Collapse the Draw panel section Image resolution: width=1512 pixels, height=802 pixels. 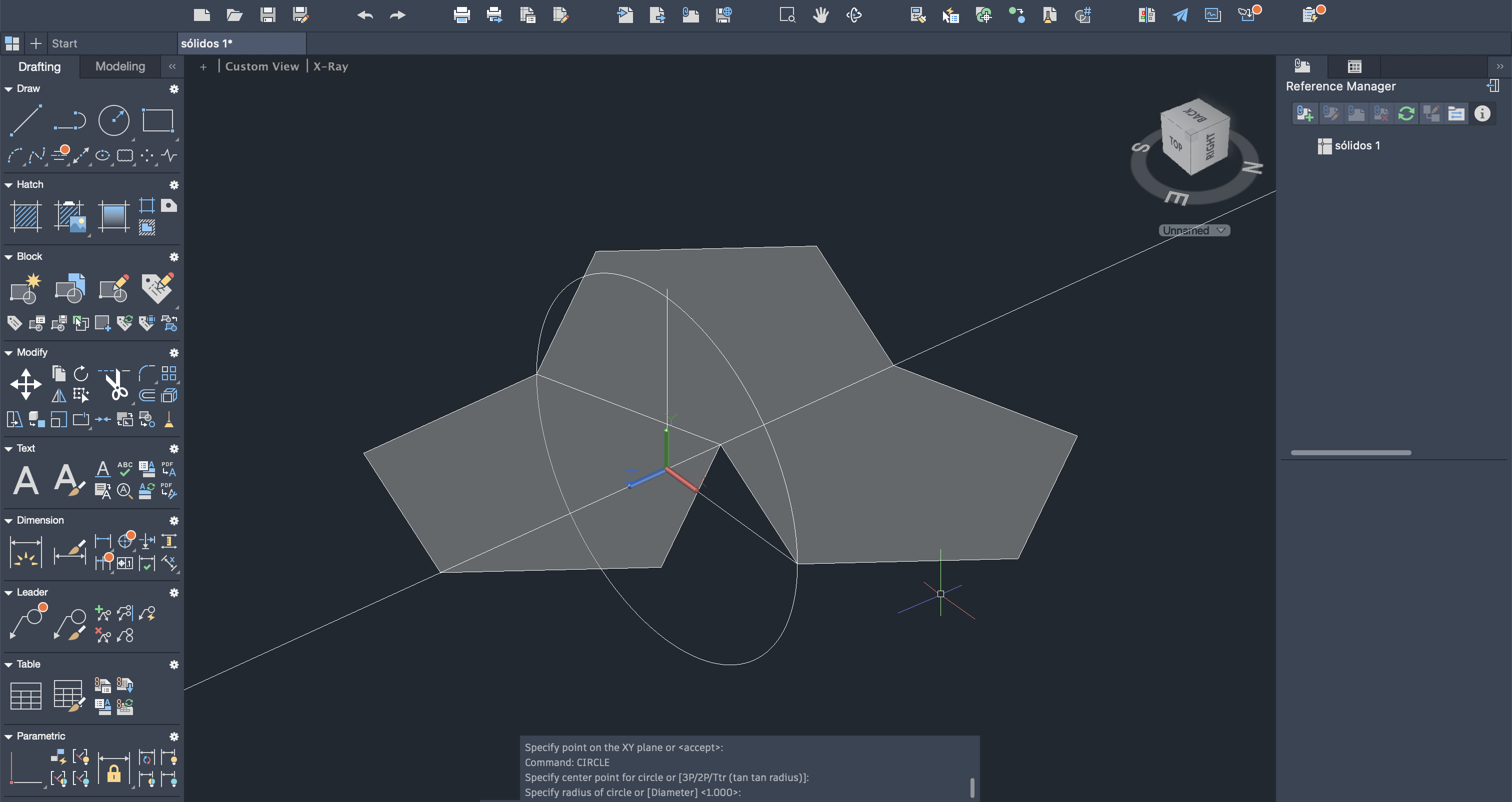tap(9, 89)
